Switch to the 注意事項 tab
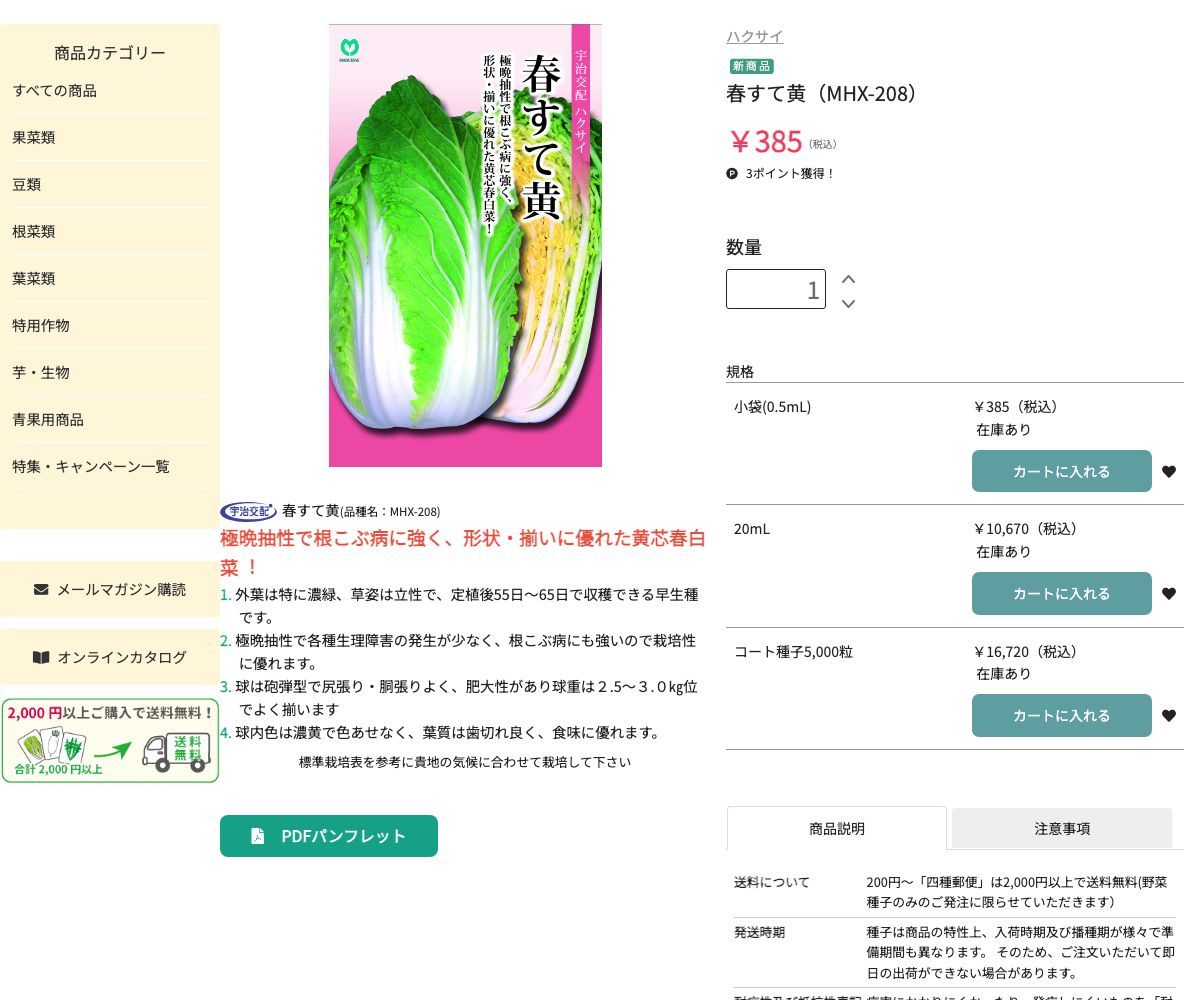The image size is (1200, 1000). point(1061,829)
